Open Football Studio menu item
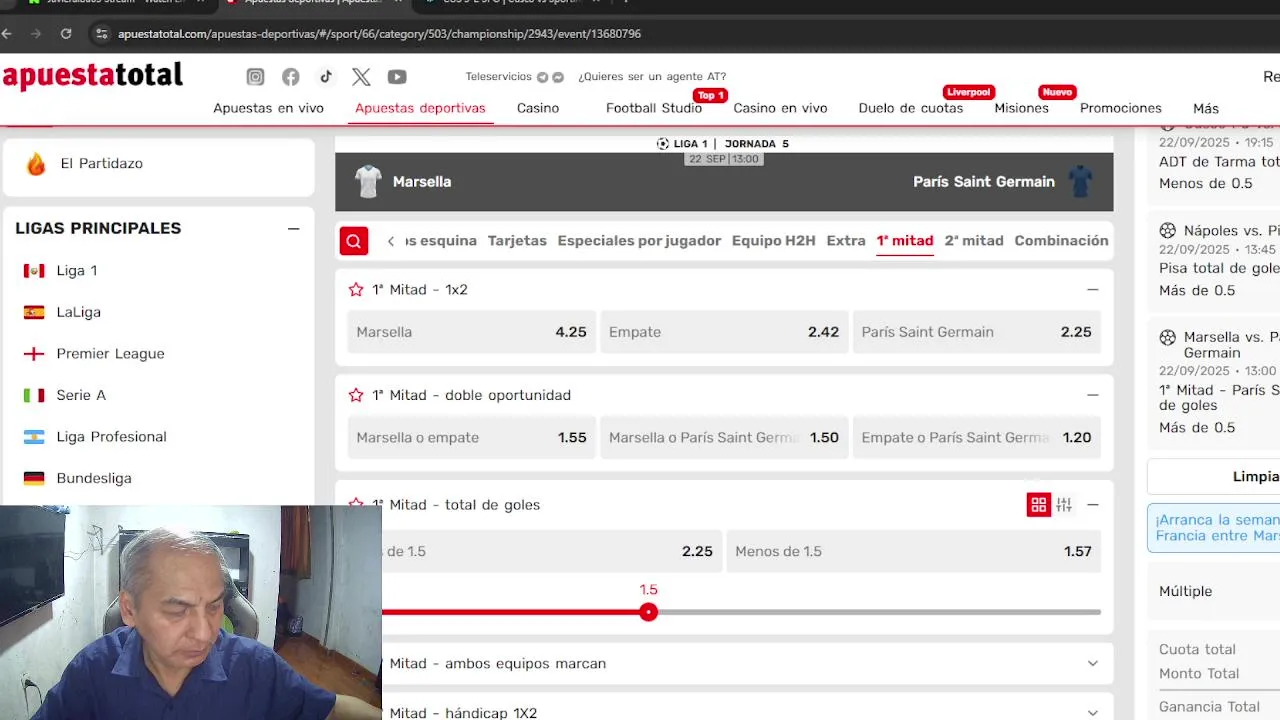1280x720 pixels. point(654,108)
